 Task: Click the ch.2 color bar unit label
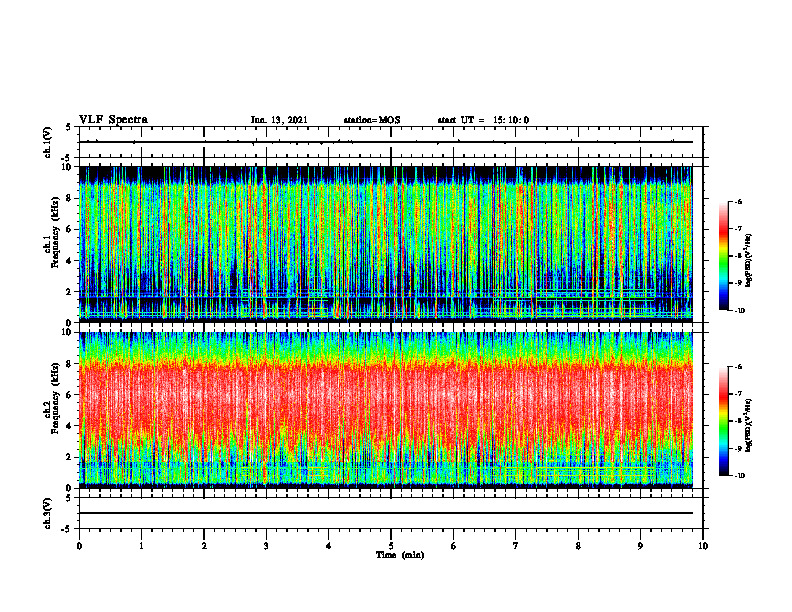749,425
